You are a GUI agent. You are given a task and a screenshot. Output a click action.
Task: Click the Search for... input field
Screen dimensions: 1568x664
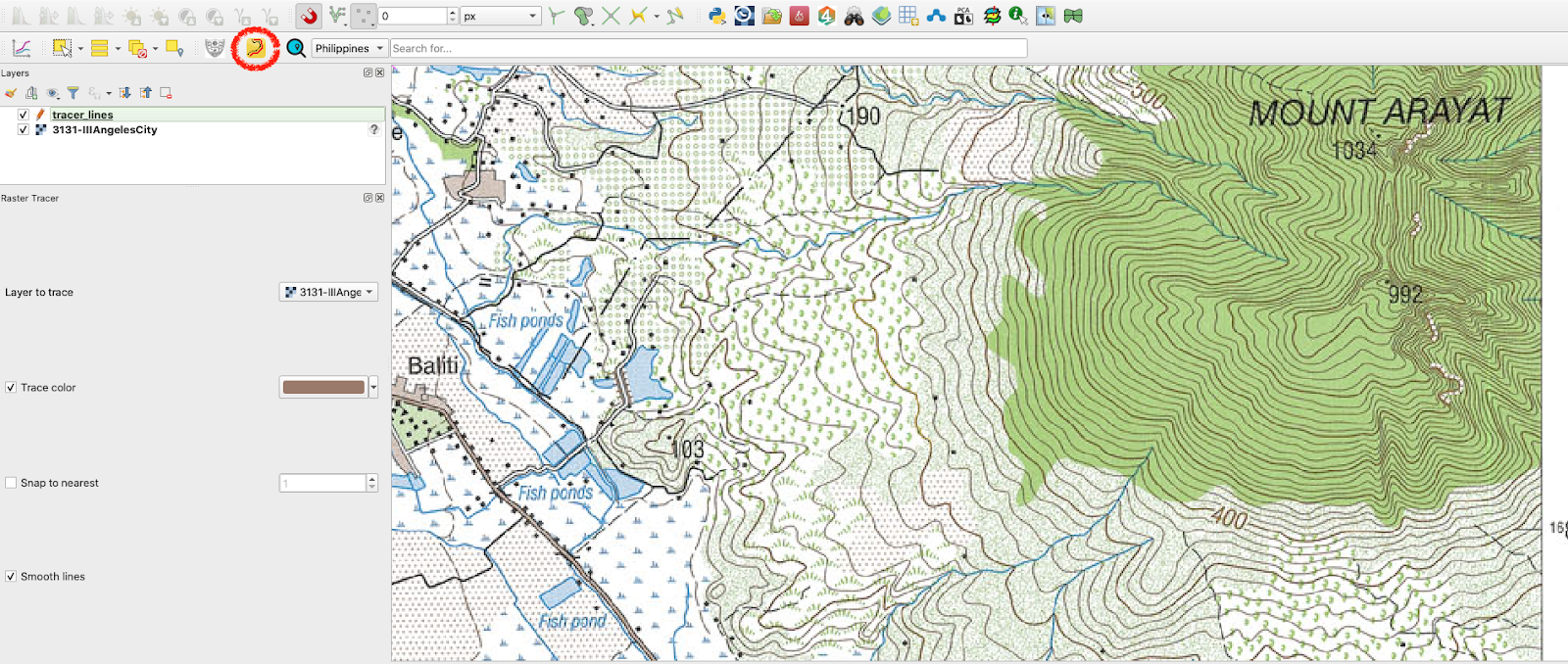708,48
